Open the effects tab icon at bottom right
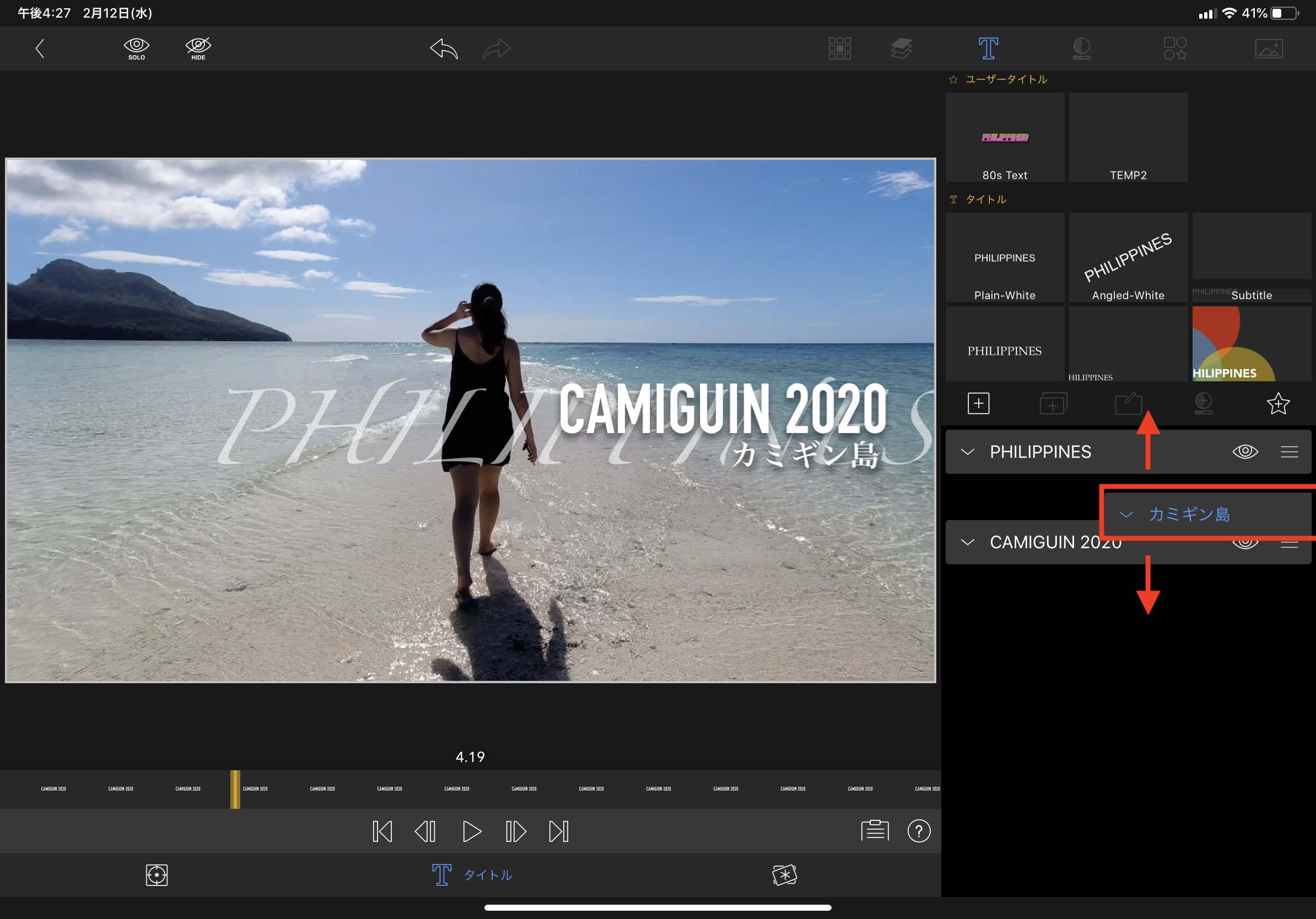 click(x=784, y=875)
